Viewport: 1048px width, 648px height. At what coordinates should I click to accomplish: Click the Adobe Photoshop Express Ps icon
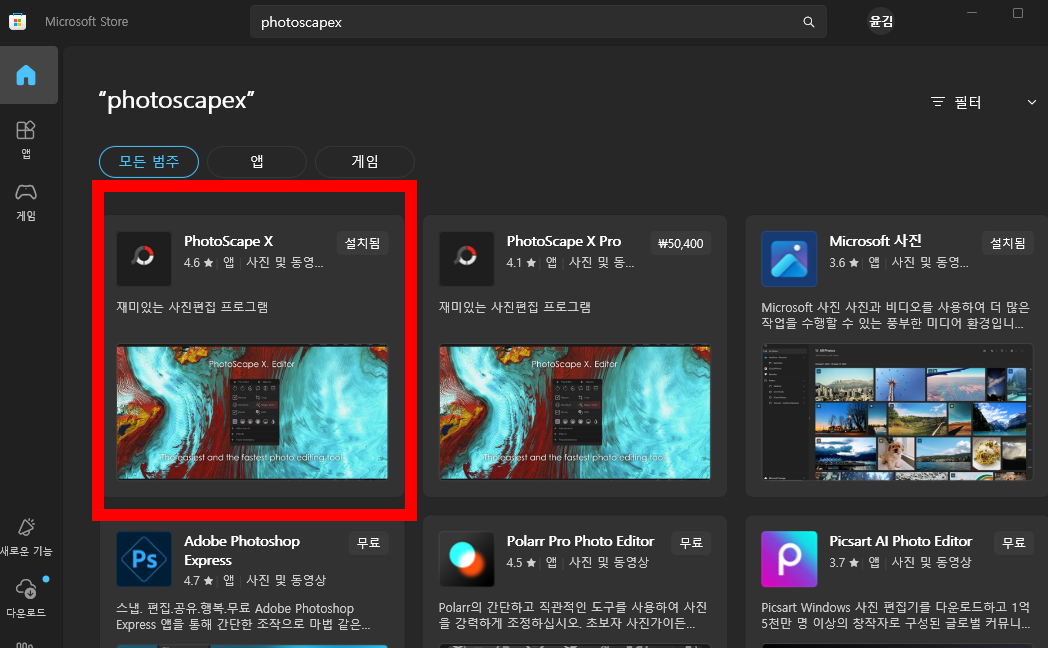(x=143, y=558)
